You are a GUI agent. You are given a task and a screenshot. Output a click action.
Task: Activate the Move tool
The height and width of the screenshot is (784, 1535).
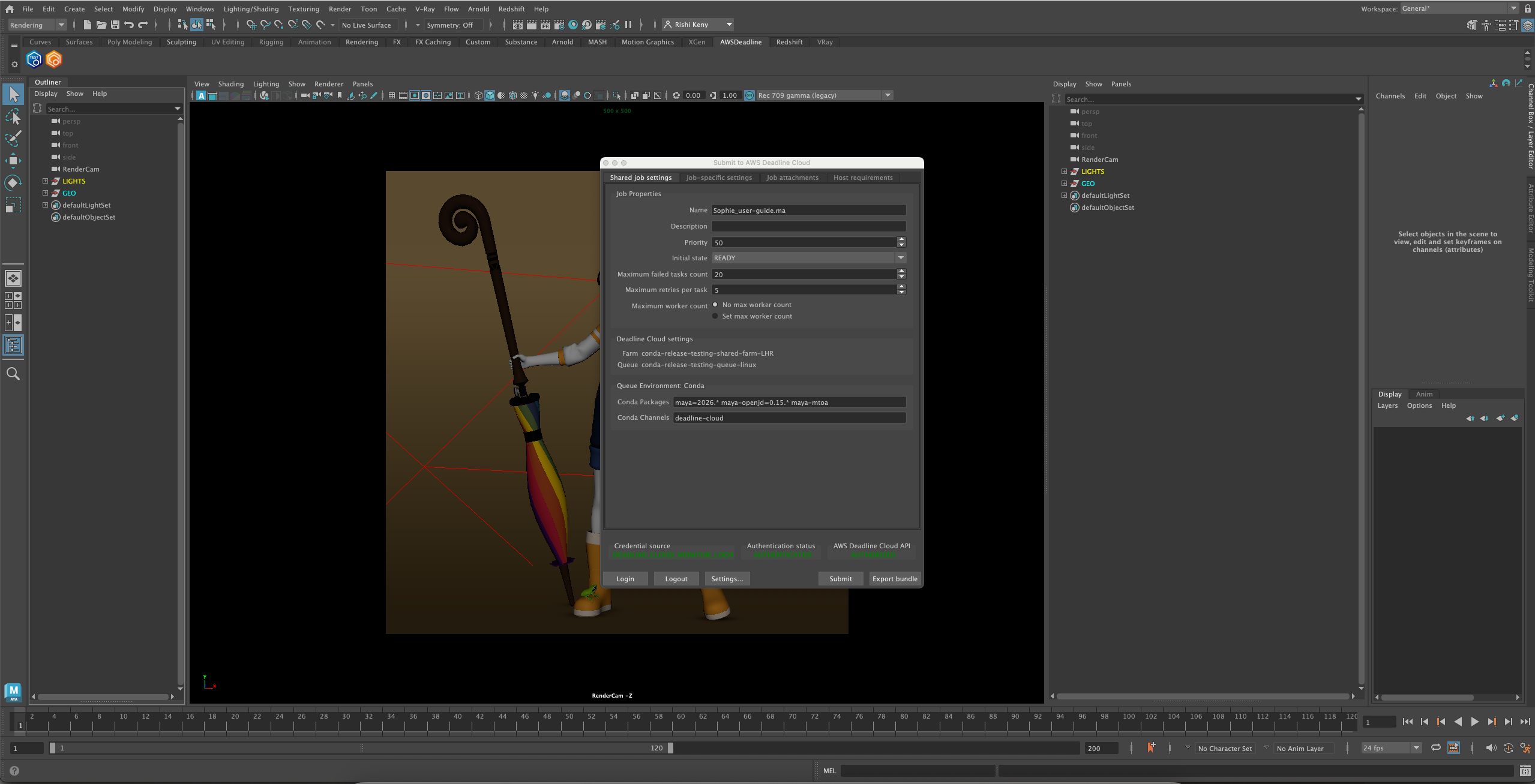(13, 160)
